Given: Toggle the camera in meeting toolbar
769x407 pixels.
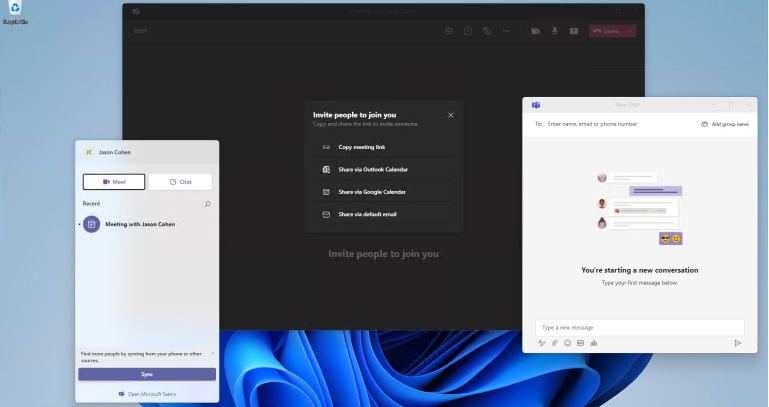Looking at the screenshot, I should coord(536,31).
